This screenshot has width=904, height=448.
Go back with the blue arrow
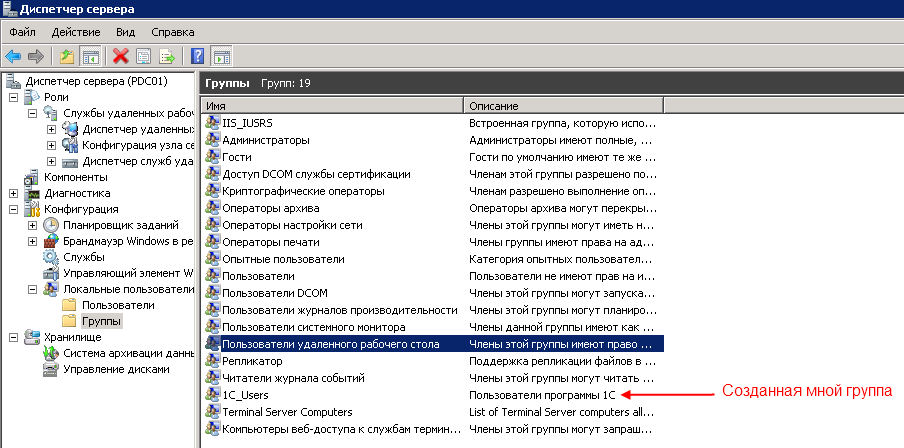coord(13,56)
